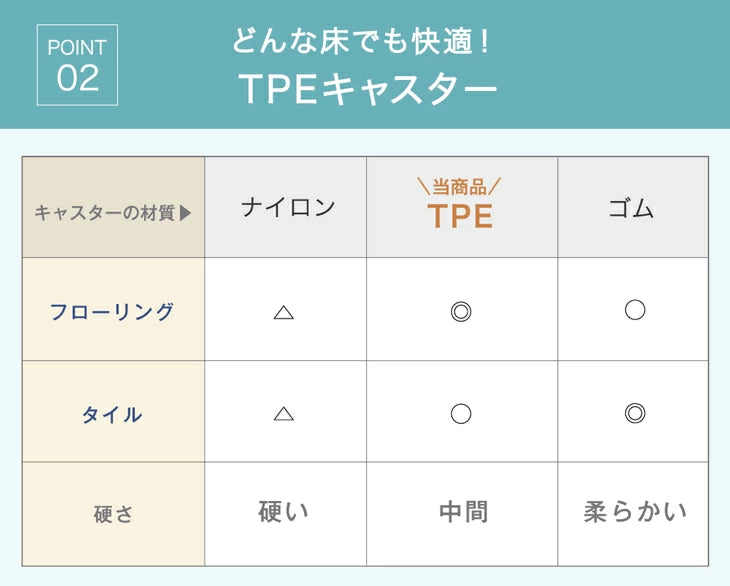Click the POINT 02 badge
The height and width of the screenshot is (586, 730).
tap(77, 65)
